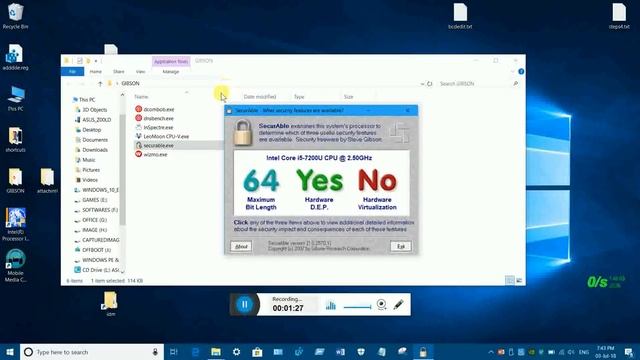Image resolution: width=640 pixels, height=360 pixels.
Task: Switch to large icons view layout
Action: [x=519, y=280]
